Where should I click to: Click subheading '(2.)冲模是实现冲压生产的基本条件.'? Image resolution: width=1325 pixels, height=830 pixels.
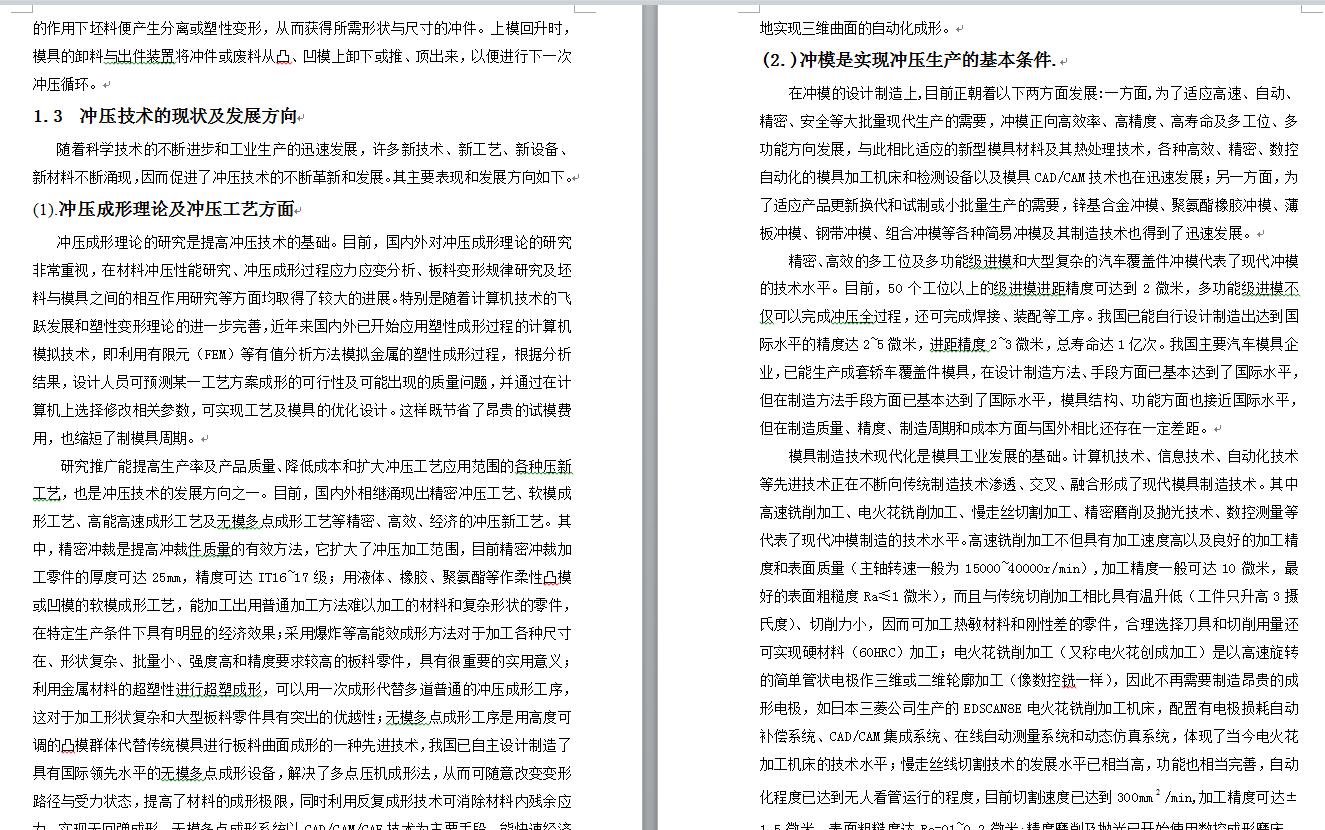point(909,60)
